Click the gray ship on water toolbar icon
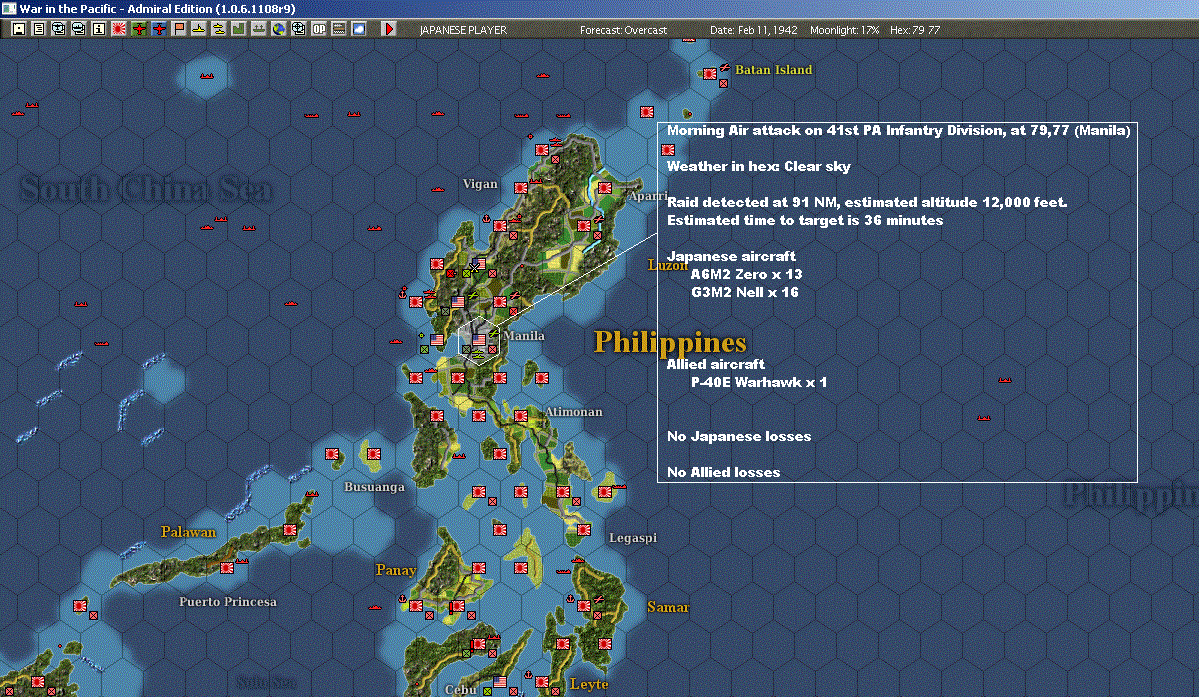The width and height of the screenshot is (1199, 697). tap(258, 28)
